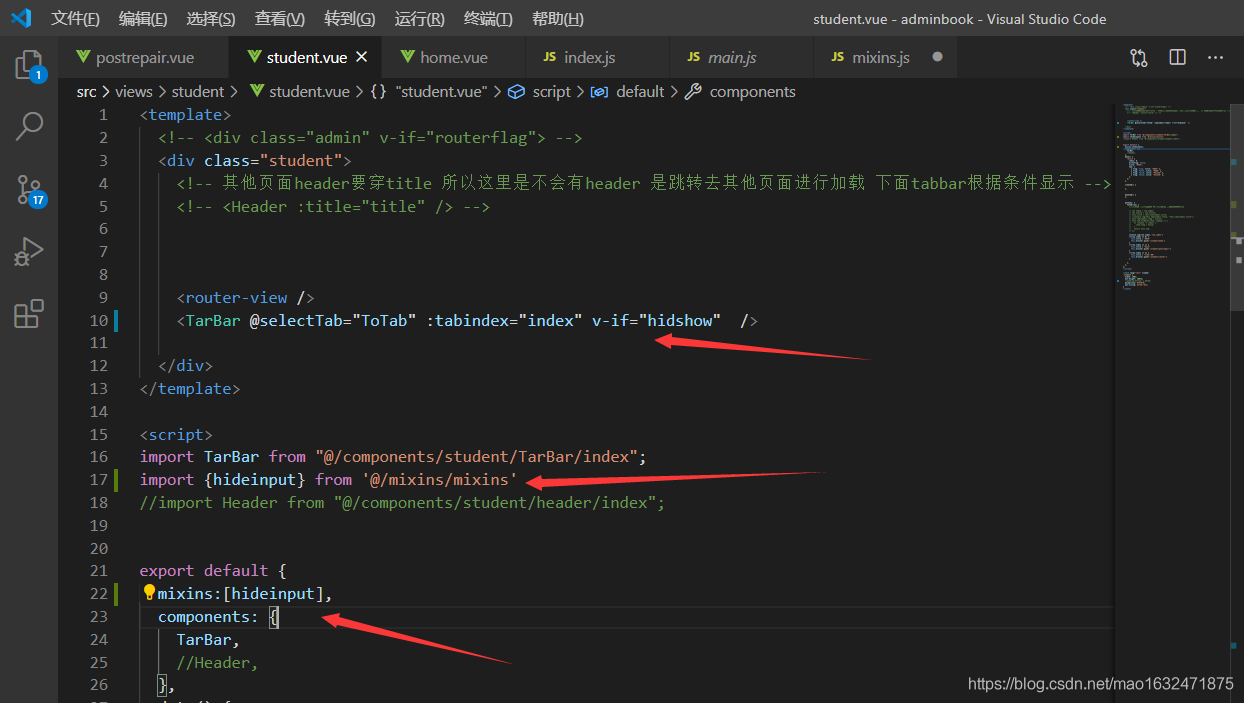This screenshot has height=703, width=1244.
Task: Click the </template> closing tag
Action: pos(189,389)
